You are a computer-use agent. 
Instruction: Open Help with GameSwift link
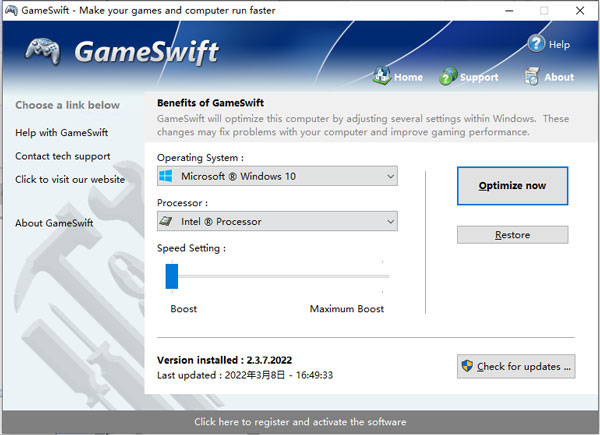[62, 133]
